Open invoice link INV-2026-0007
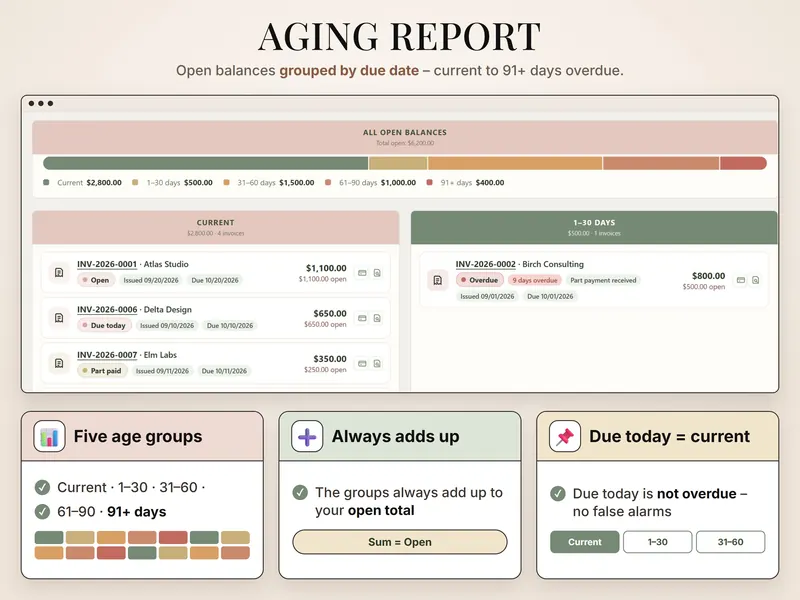Screen dimensions: 800x600 107,355
